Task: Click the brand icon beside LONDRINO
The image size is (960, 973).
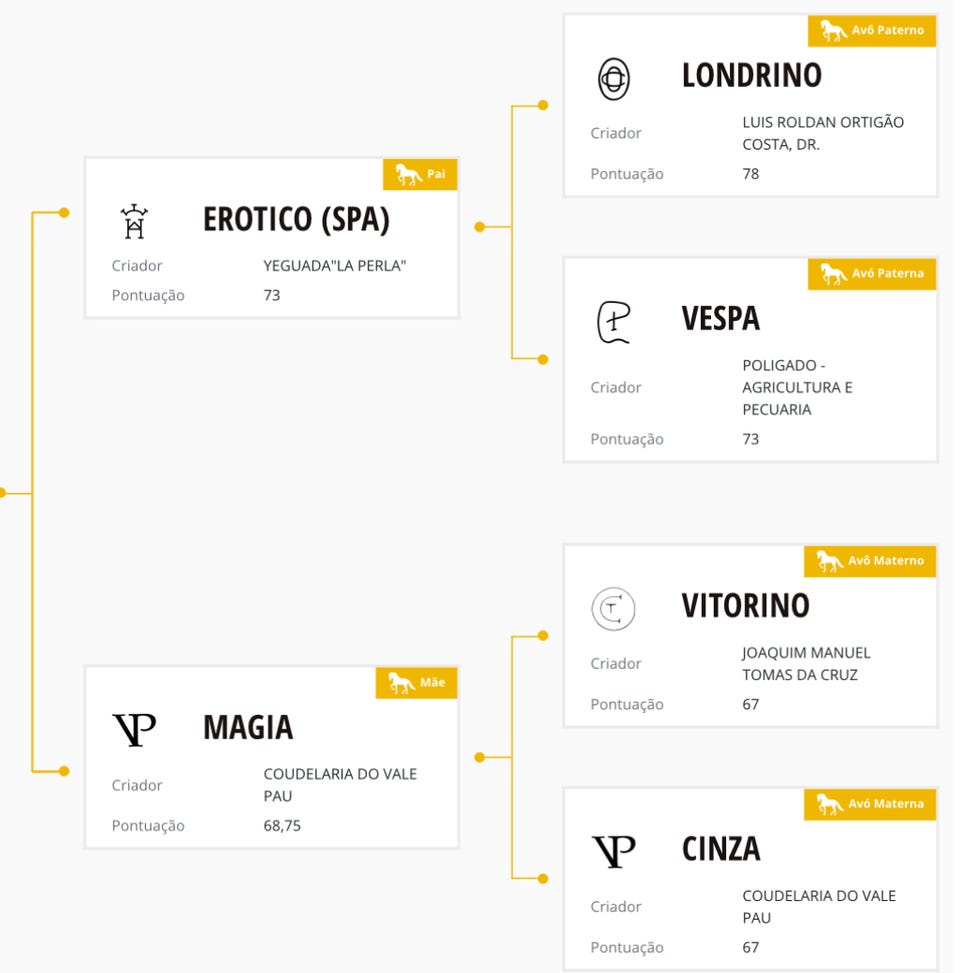Action: pos(613,78)
